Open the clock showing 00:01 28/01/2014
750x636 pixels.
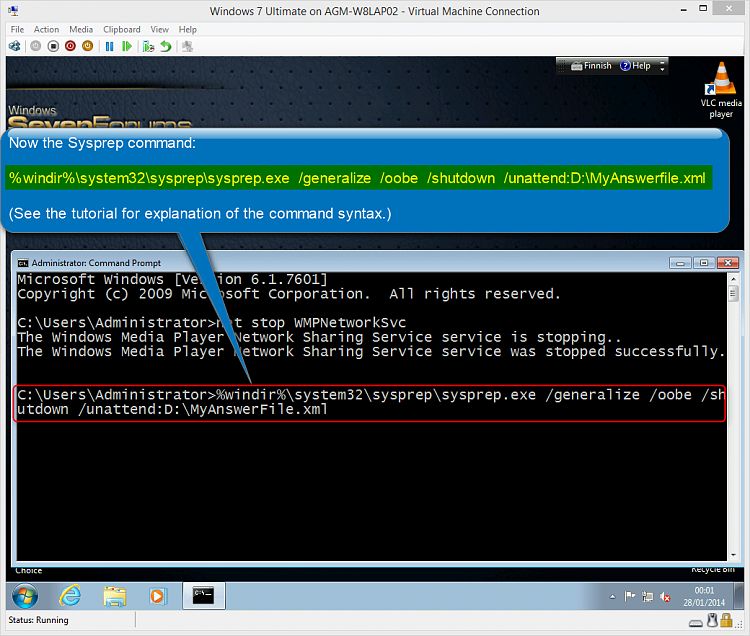704,596
